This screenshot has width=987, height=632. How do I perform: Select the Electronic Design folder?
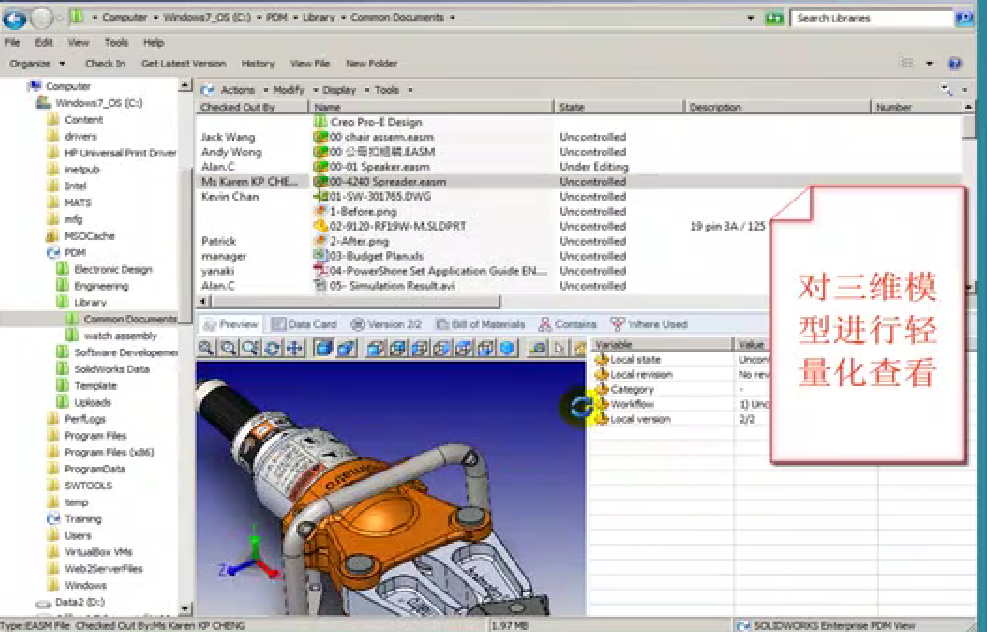pos(113,269)
